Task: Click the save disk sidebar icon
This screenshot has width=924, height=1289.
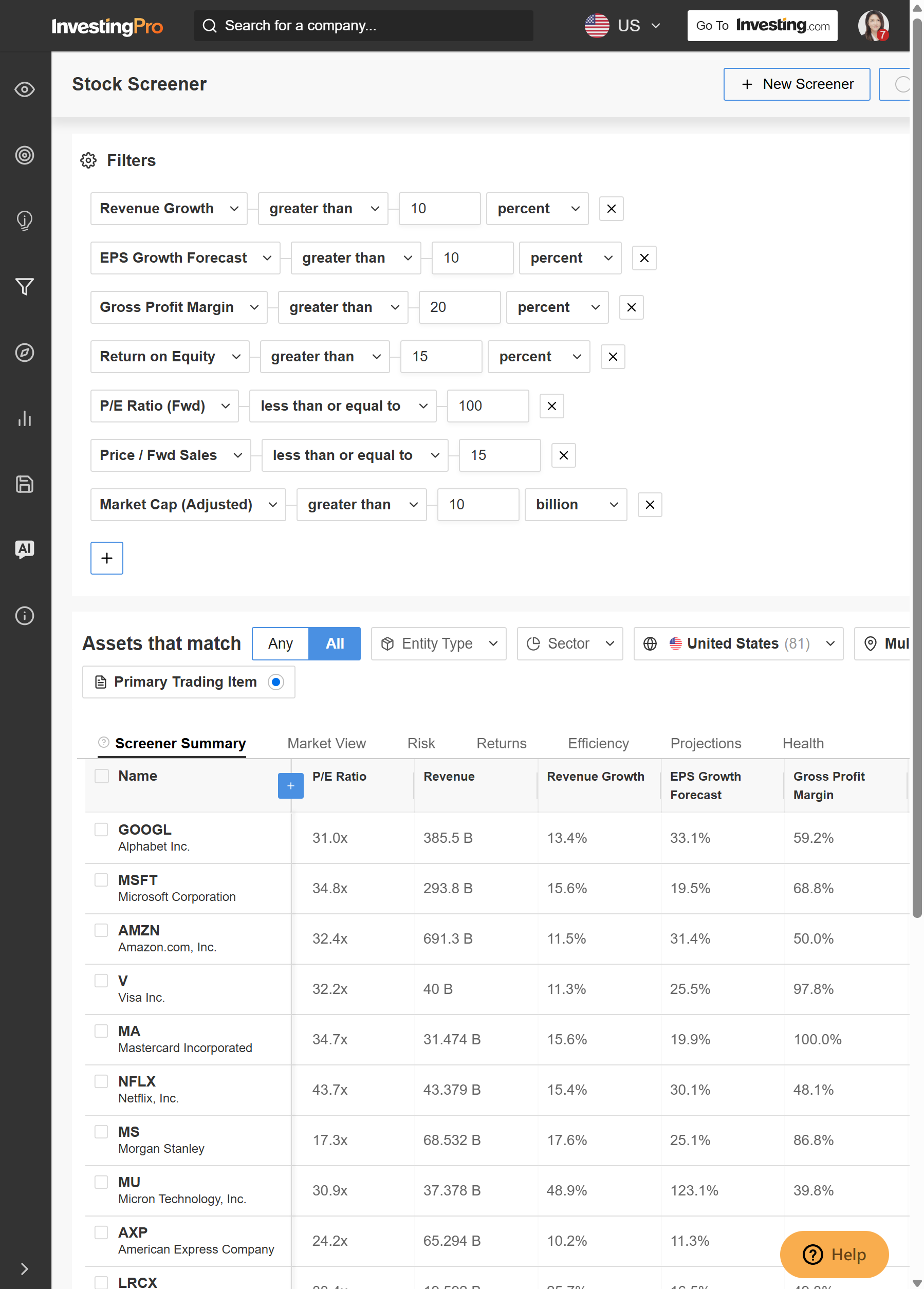Action: pyautogui.click(x=25, y=484)
